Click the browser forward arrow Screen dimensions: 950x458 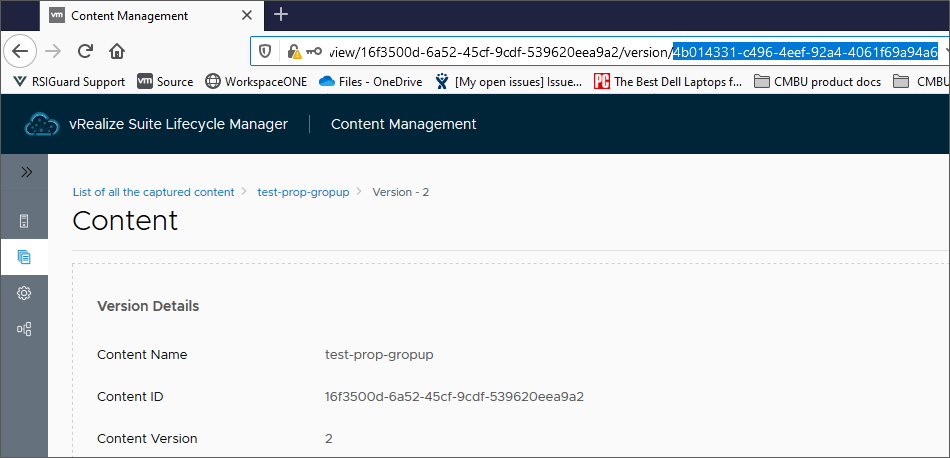tap(53, 51)
